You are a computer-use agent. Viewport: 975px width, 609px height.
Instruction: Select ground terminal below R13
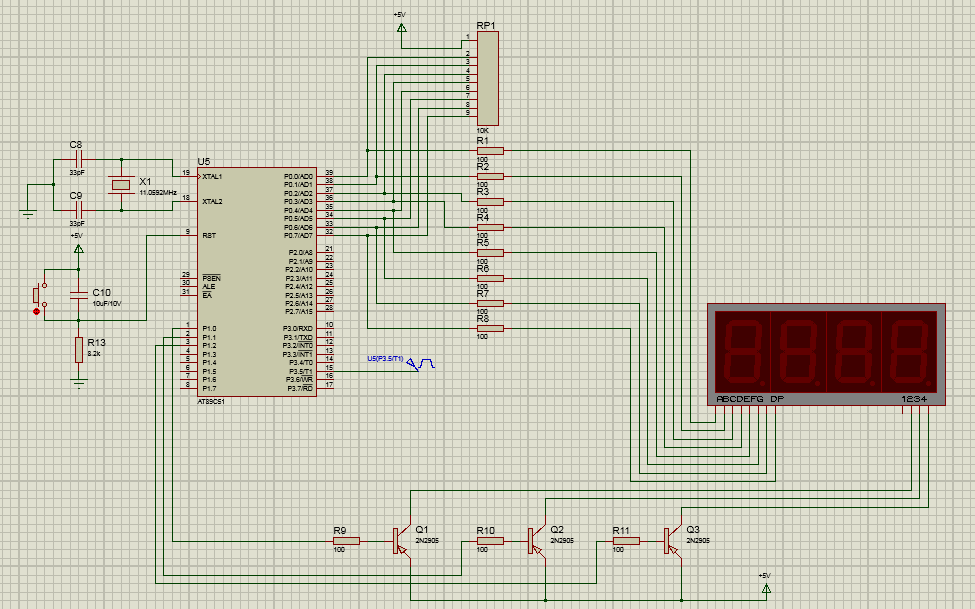tap(79, 381)
